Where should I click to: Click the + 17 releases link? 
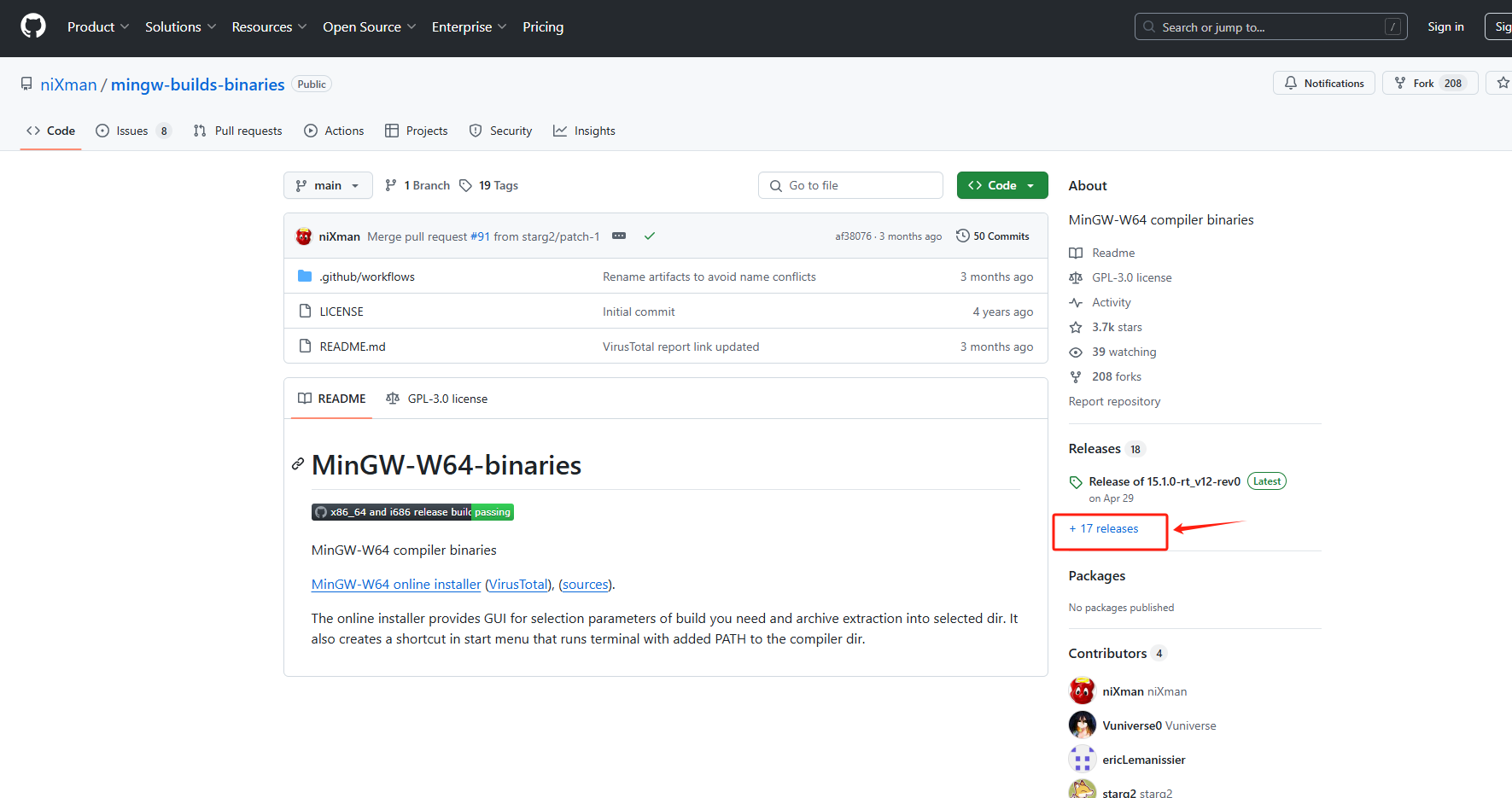click(x=1103, y=528)
